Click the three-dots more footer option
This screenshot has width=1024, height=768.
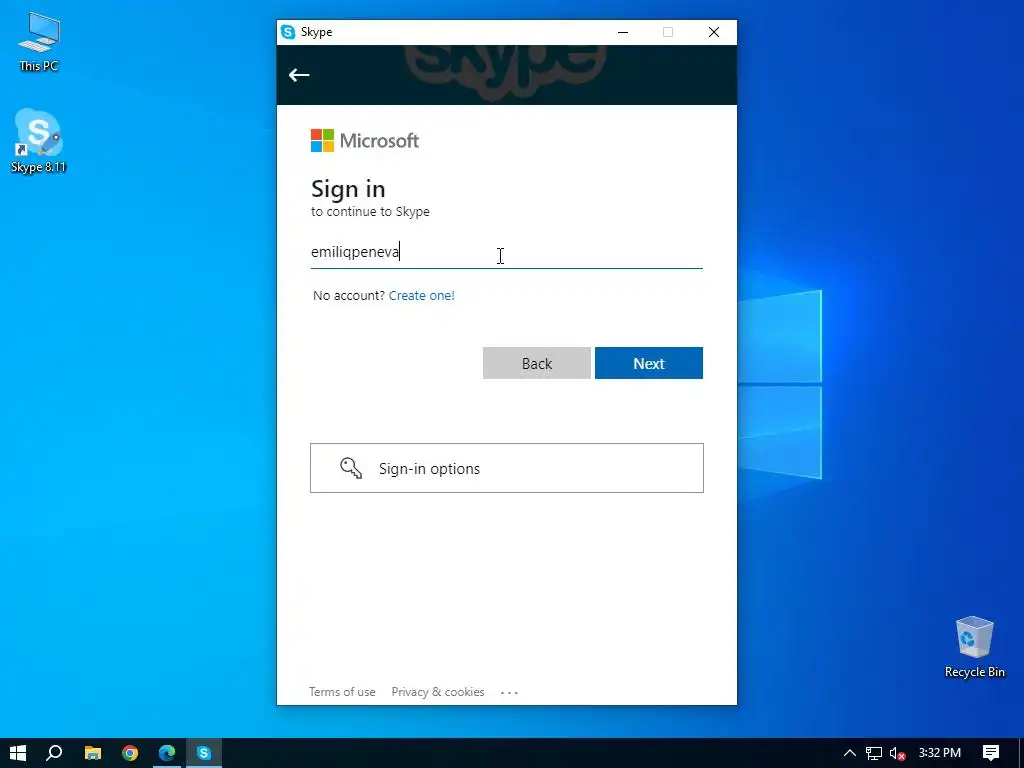pos(509,692)
